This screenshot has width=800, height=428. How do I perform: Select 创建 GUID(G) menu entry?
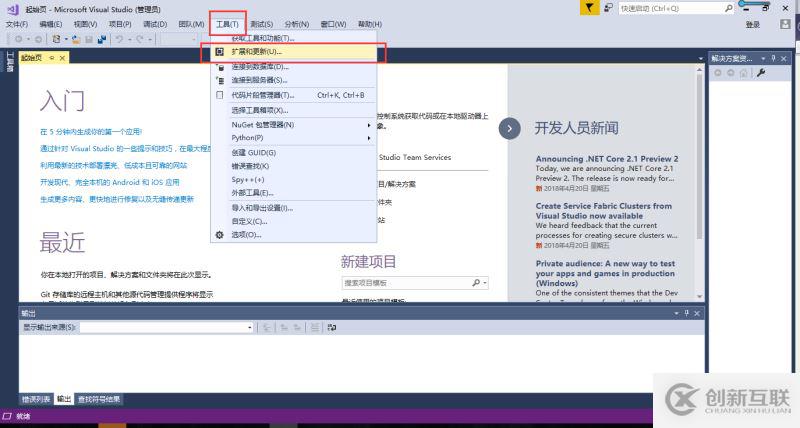(x=294, y=153)
